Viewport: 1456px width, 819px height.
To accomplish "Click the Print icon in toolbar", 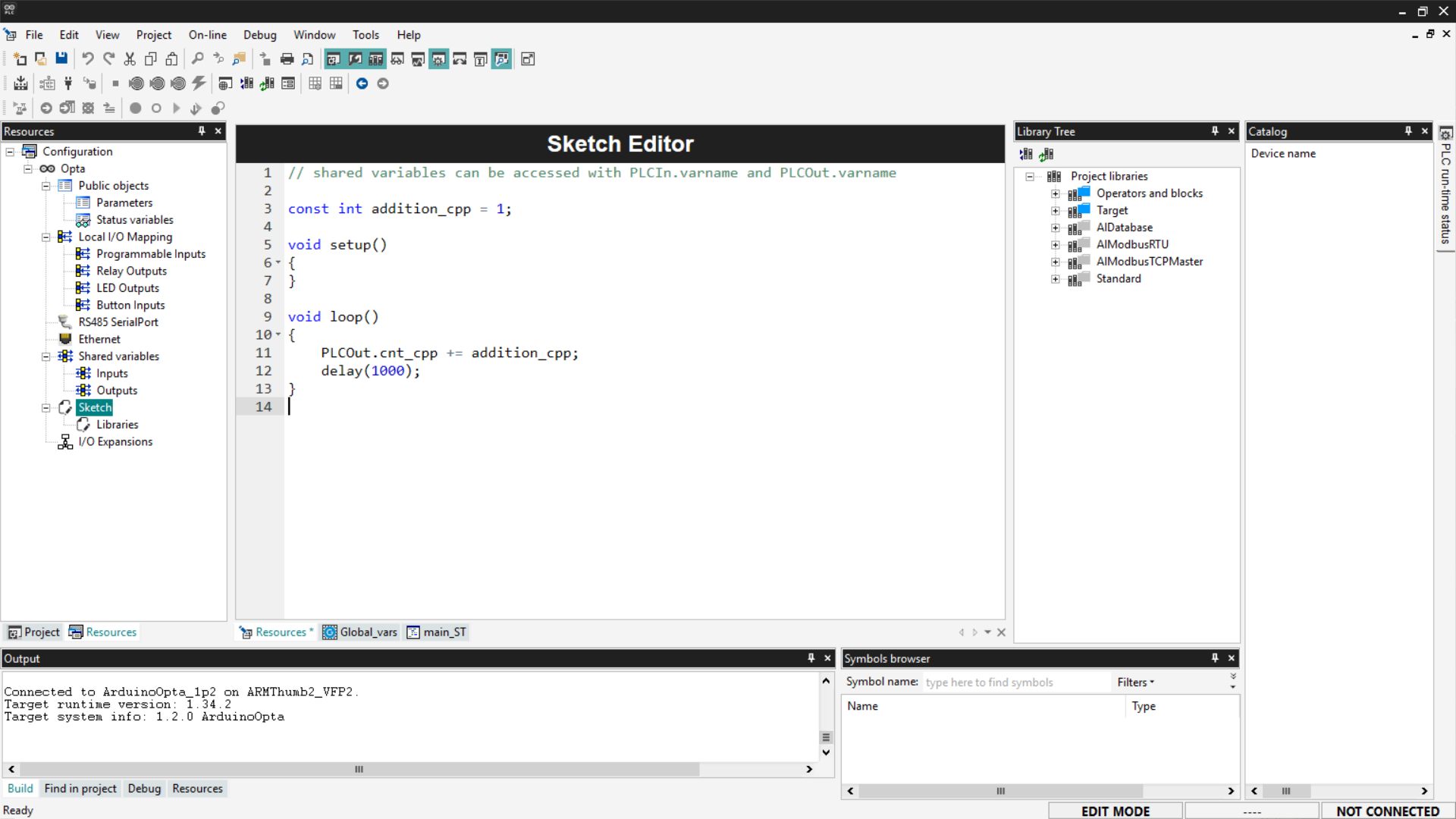I will point(287,59).
